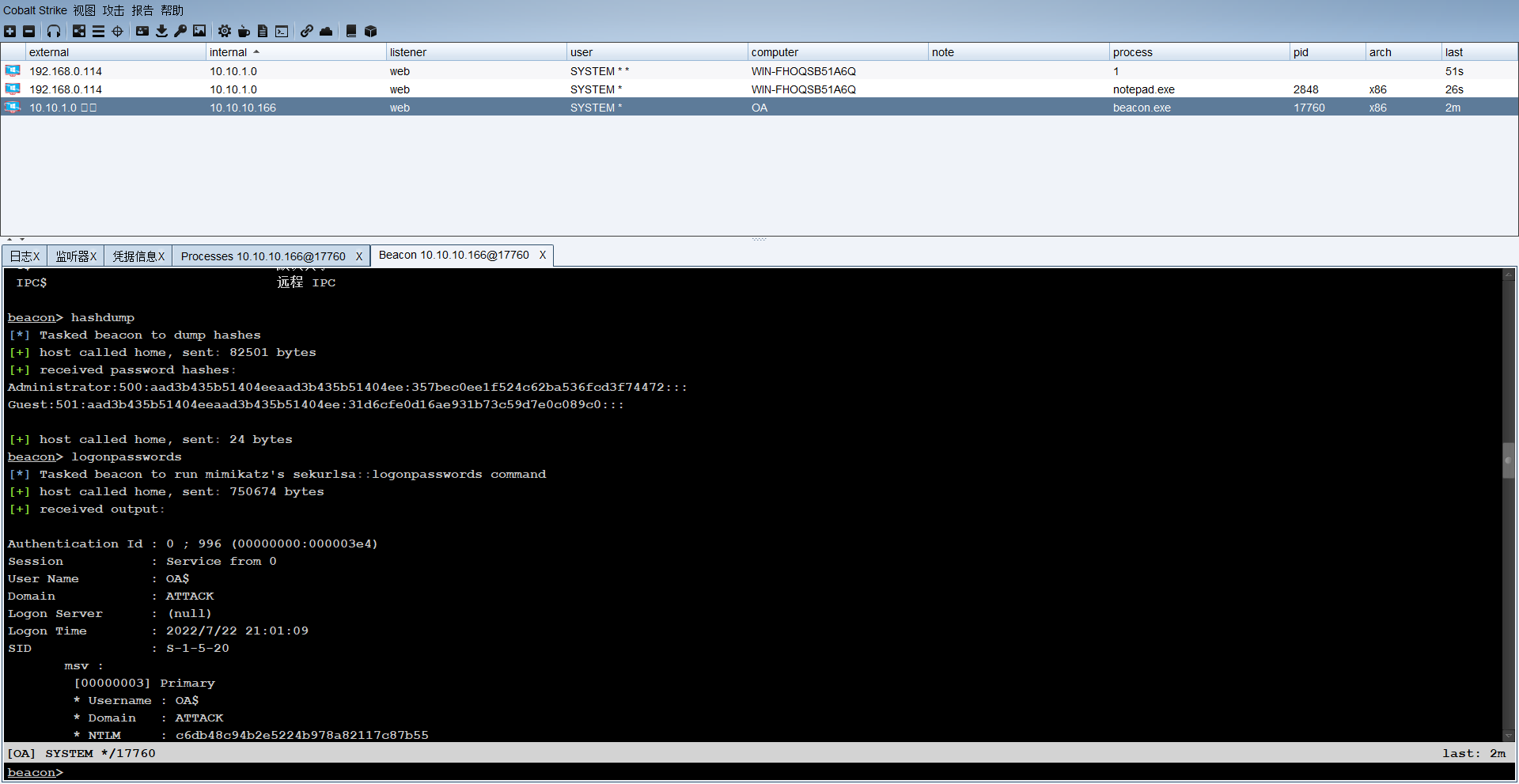This screenshot has height=784, width=1519.
Task: Click the logonpasswords command line
Action: coord(95,456)
